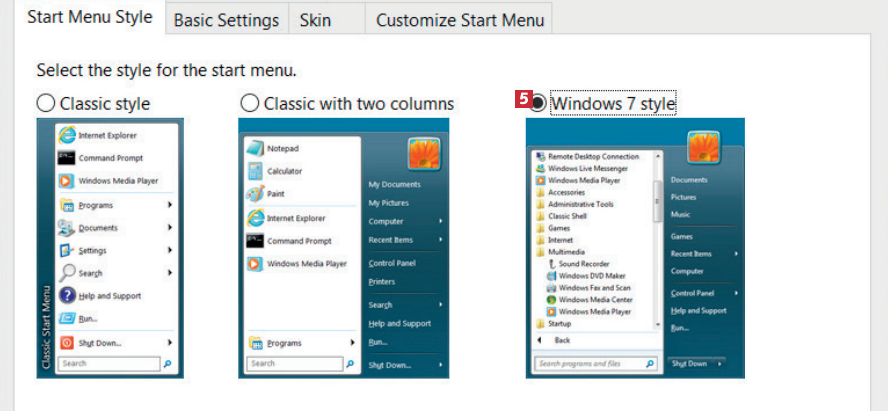
Task: Click the flower user picture in Windows 7 preview
Action: [703, 147]
